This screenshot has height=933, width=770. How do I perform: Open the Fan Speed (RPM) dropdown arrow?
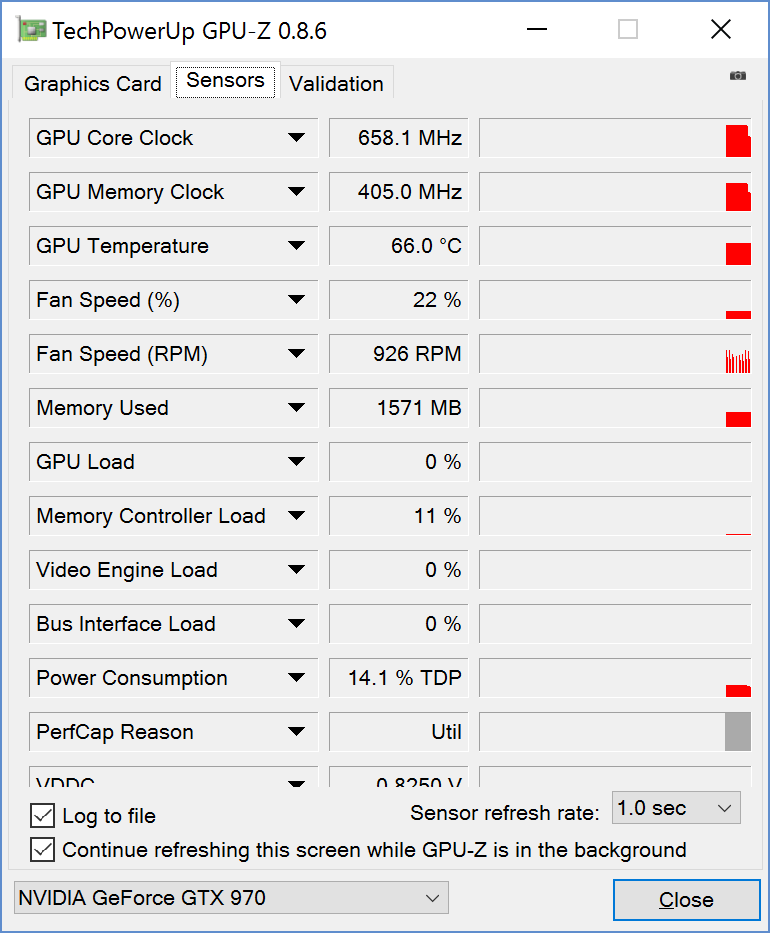tap(296, 353)
